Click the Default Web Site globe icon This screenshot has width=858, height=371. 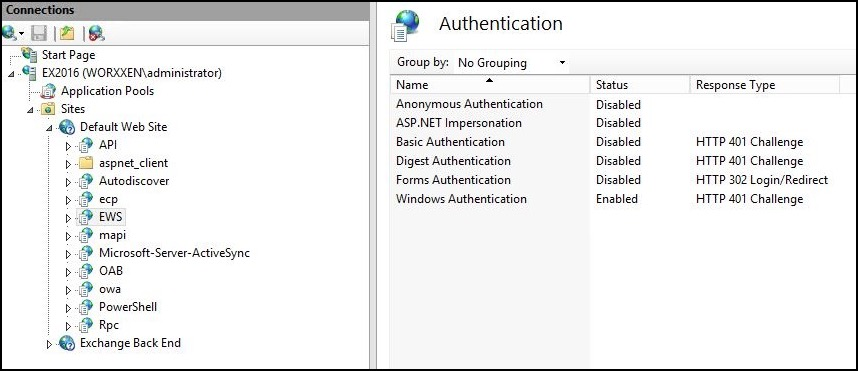pyautogui.click(x=67, y=127)
